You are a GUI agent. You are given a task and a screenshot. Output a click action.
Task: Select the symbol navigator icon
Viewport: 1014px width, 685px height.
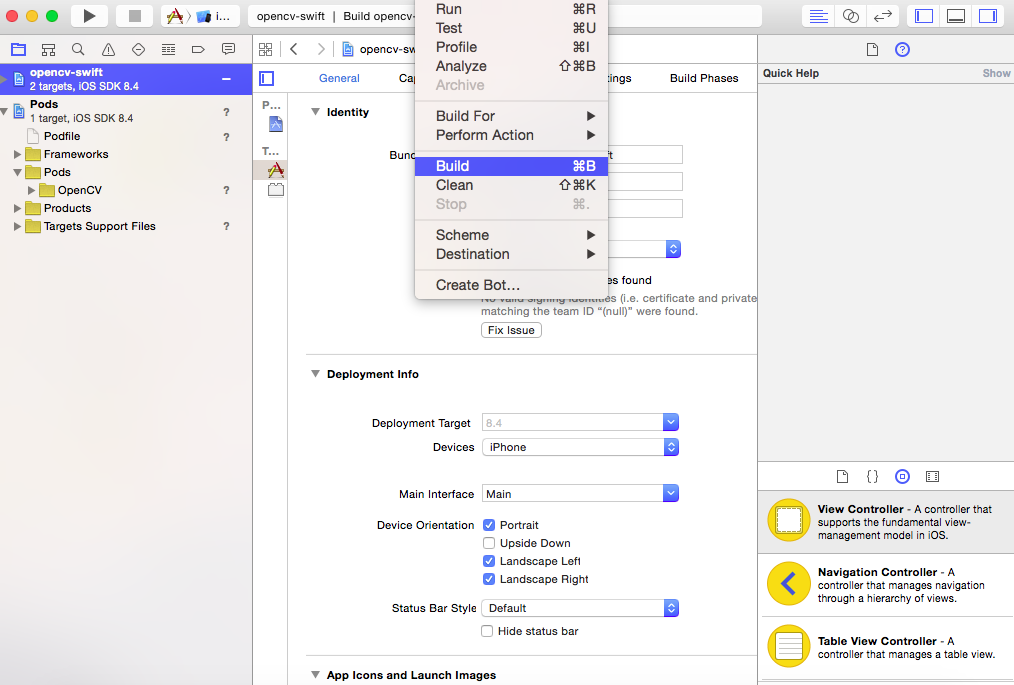click(47, 48)
